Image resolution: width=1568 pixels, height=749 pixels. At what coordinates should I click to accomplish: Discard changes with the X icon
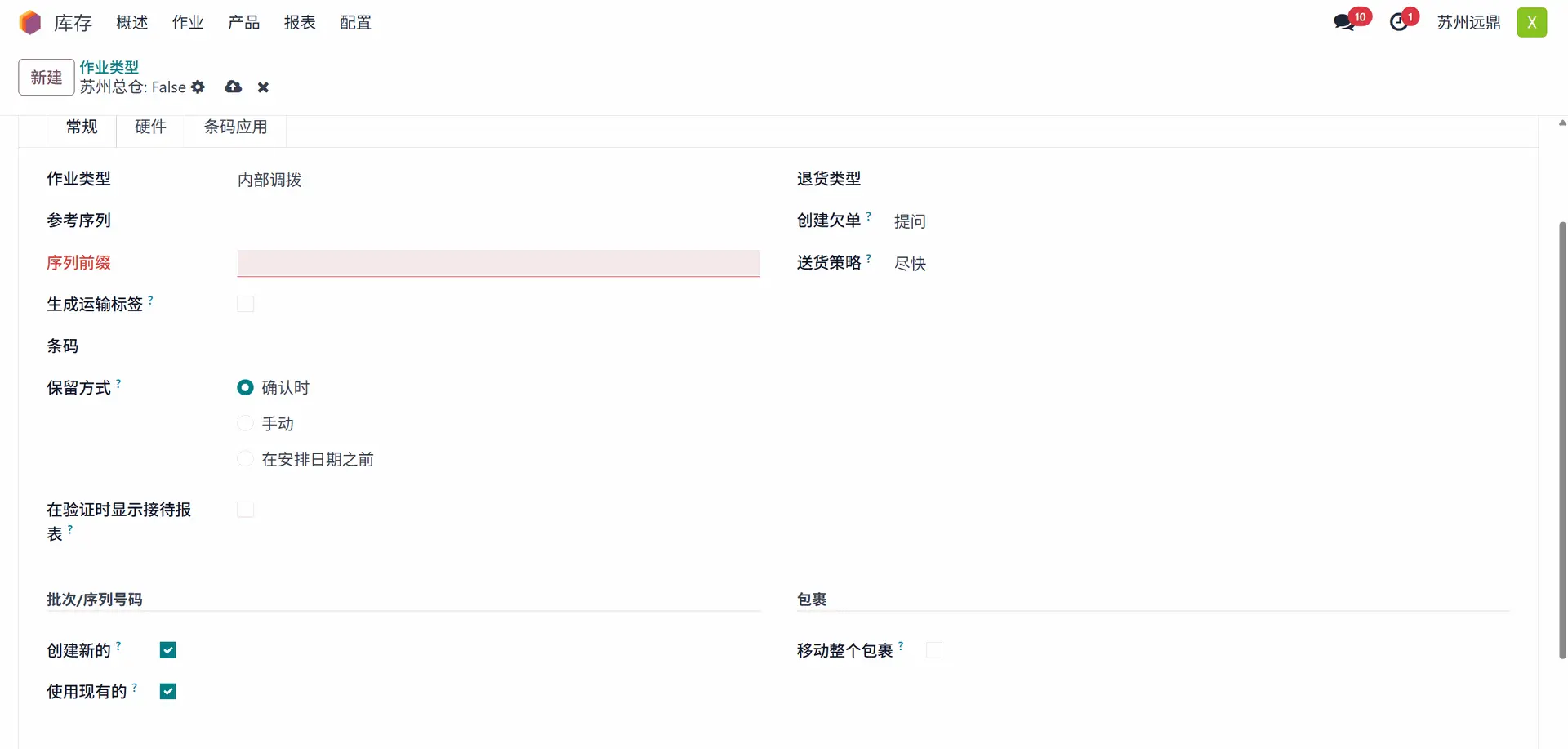pyautogui.click(x=263, y=87)
